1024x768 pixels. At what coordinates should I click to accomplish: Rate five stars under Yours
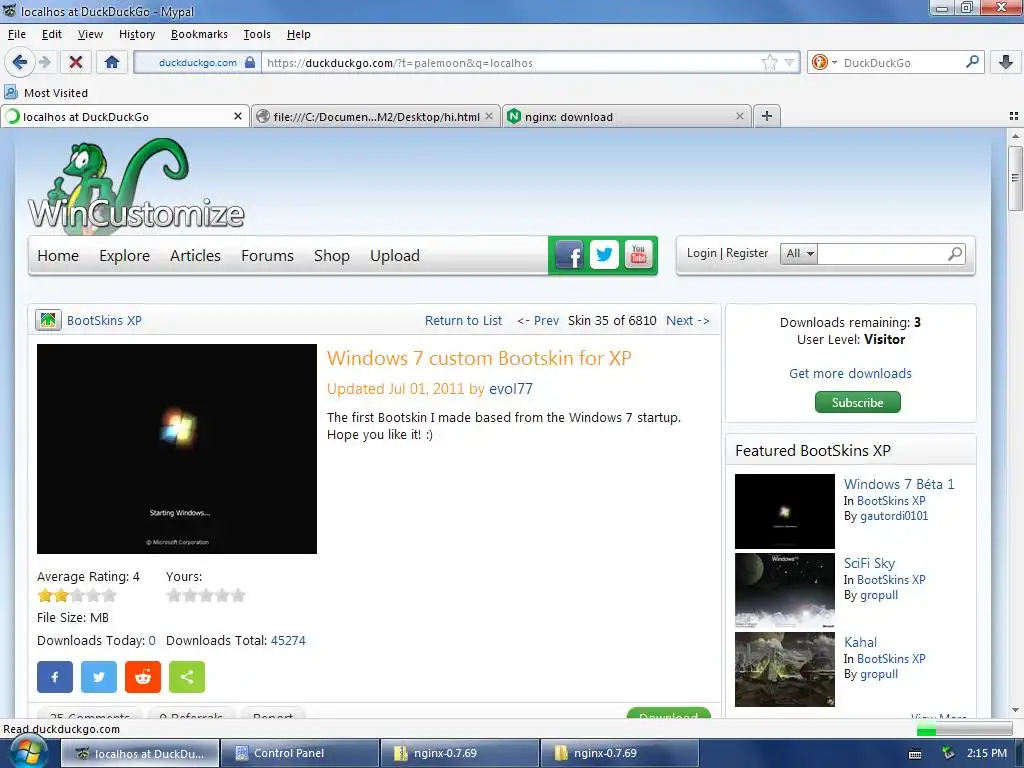(x=238, y=595)
